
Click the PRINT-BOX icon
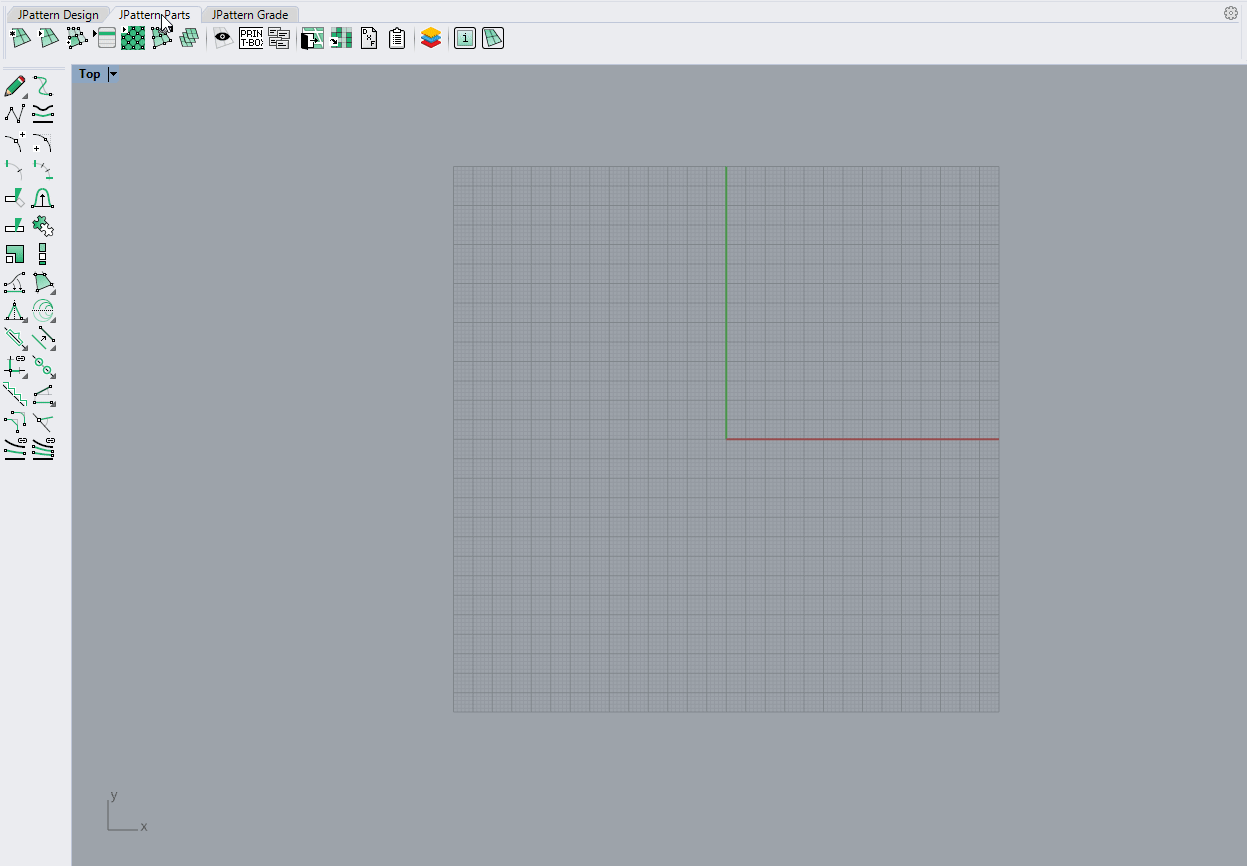[x=251, y=39]
